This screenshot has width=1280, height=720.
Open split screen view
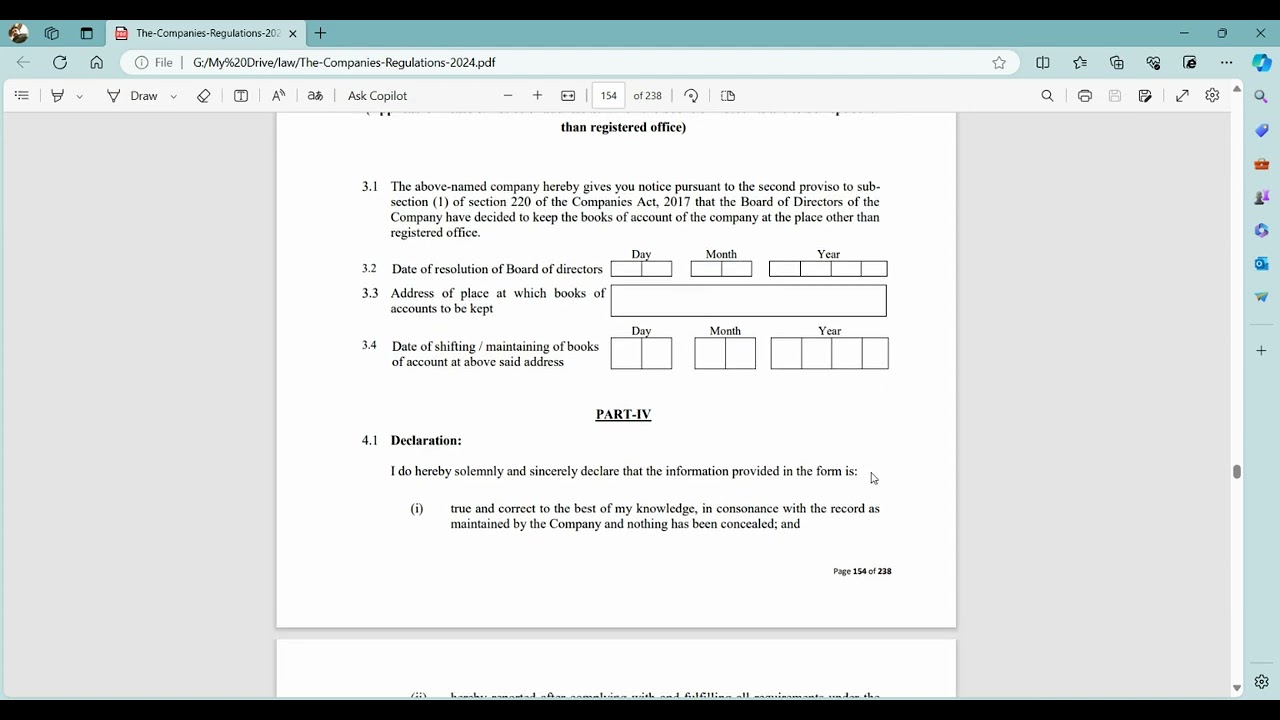click(x=1043, y=62)
